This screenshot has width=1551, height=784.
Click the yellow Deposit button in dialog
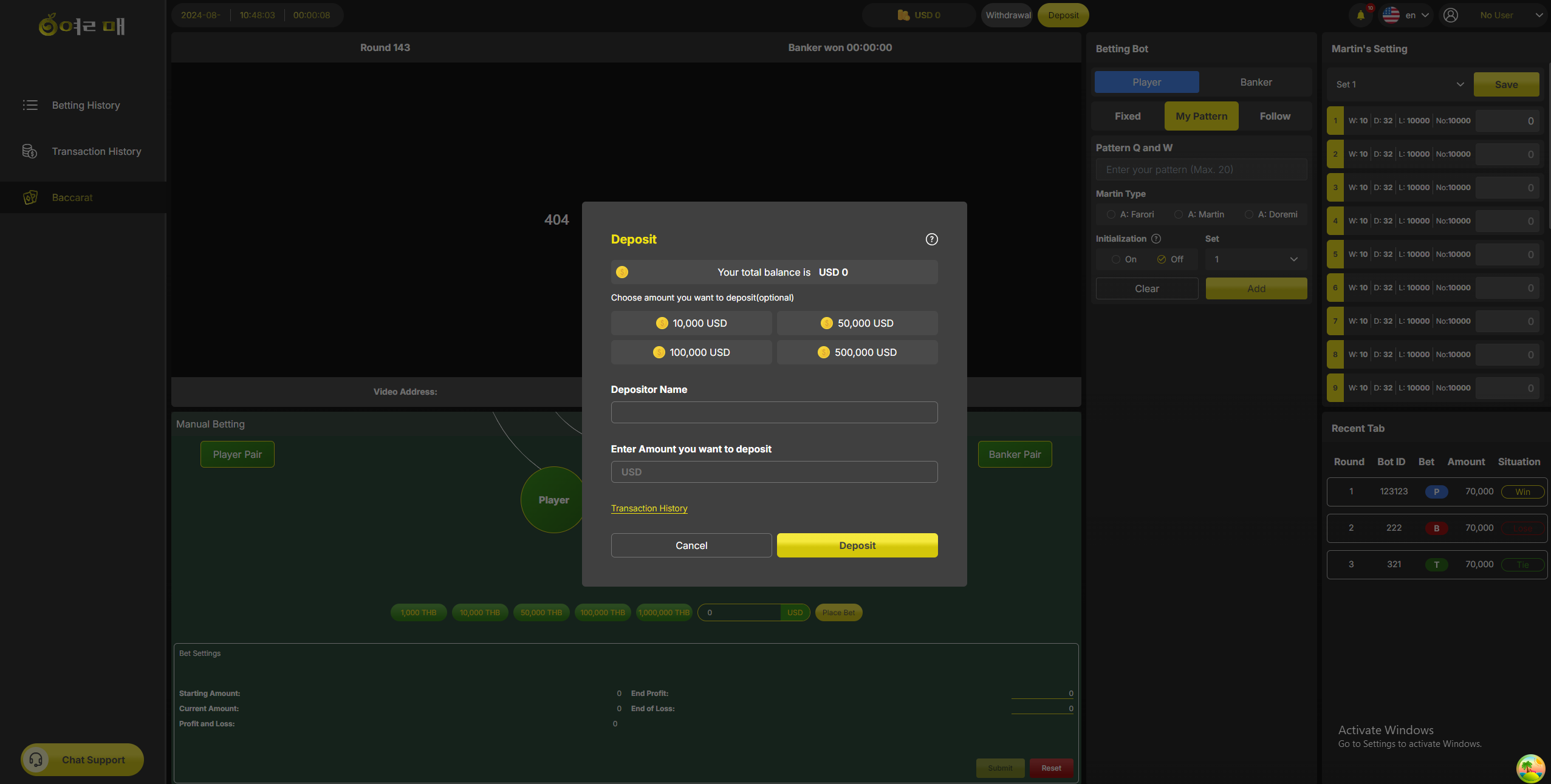(857, 545)
